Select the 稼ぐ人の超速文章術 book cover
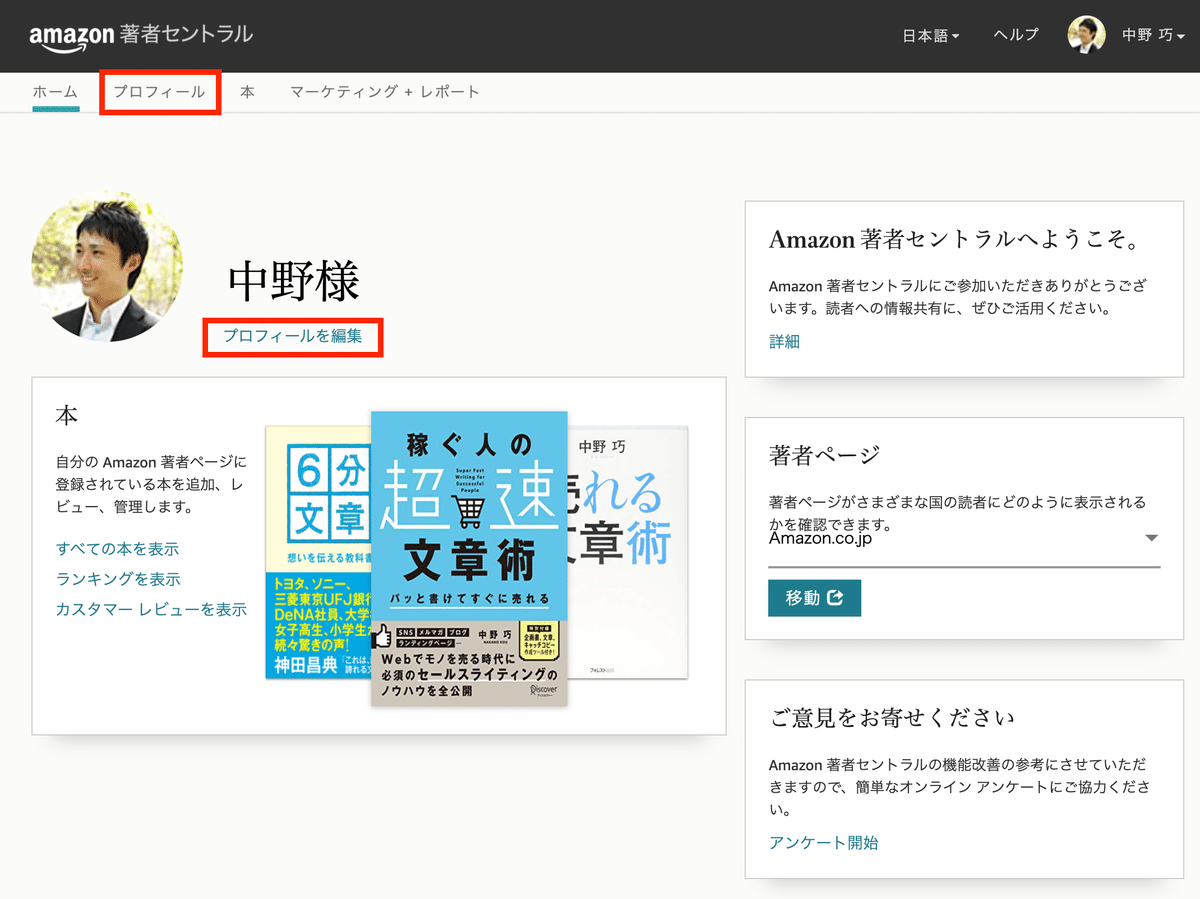Screen dimensions: 1200x899 coord(470,558)
